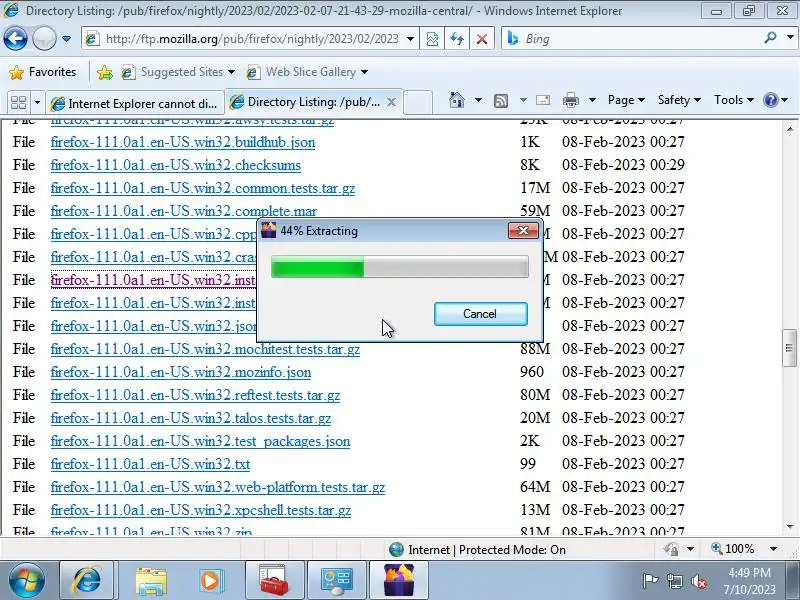Launch Windows Media Player taskbar icon
The height and width of the screenshot is (600, 800).
[x=210, y=581]
